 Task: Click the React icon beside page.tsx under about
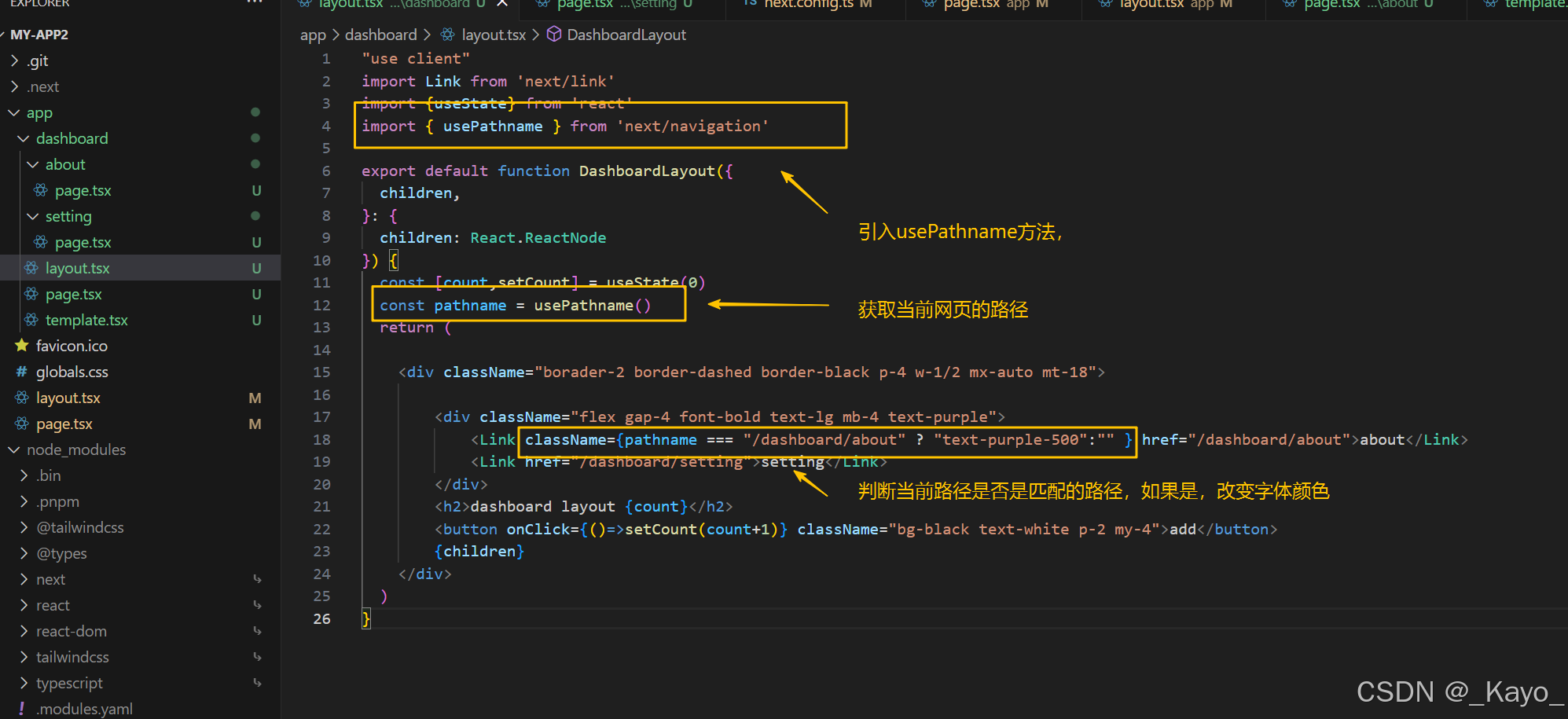(x=39, y=189)
